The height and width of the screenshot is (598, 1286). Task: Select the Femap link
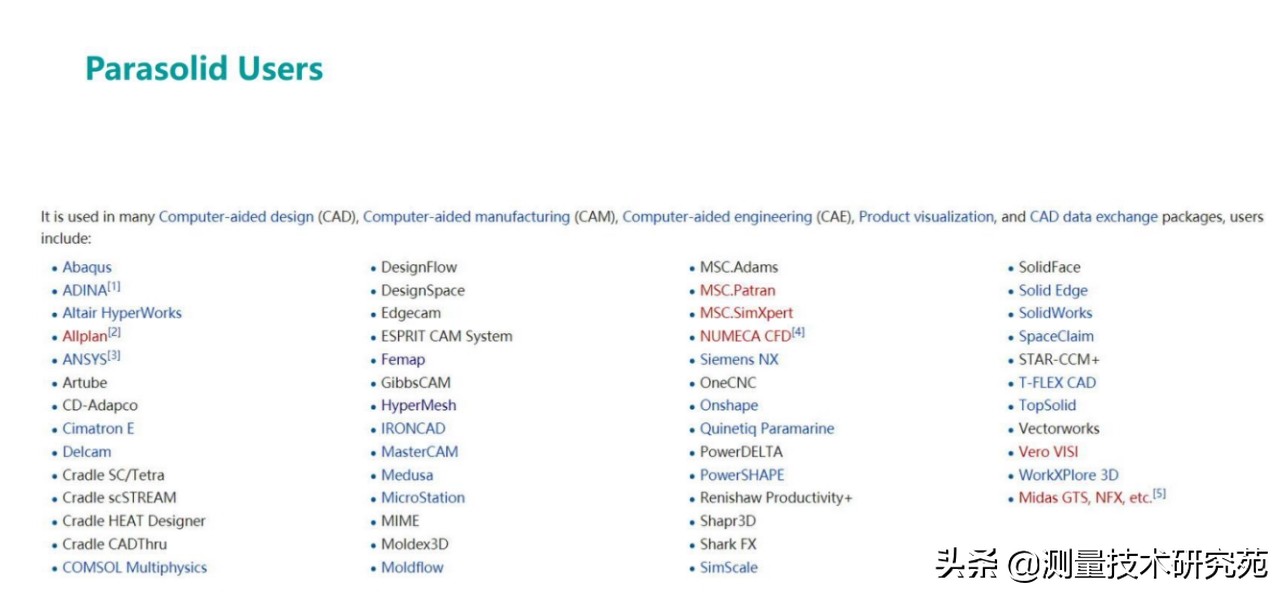[402, 359]
